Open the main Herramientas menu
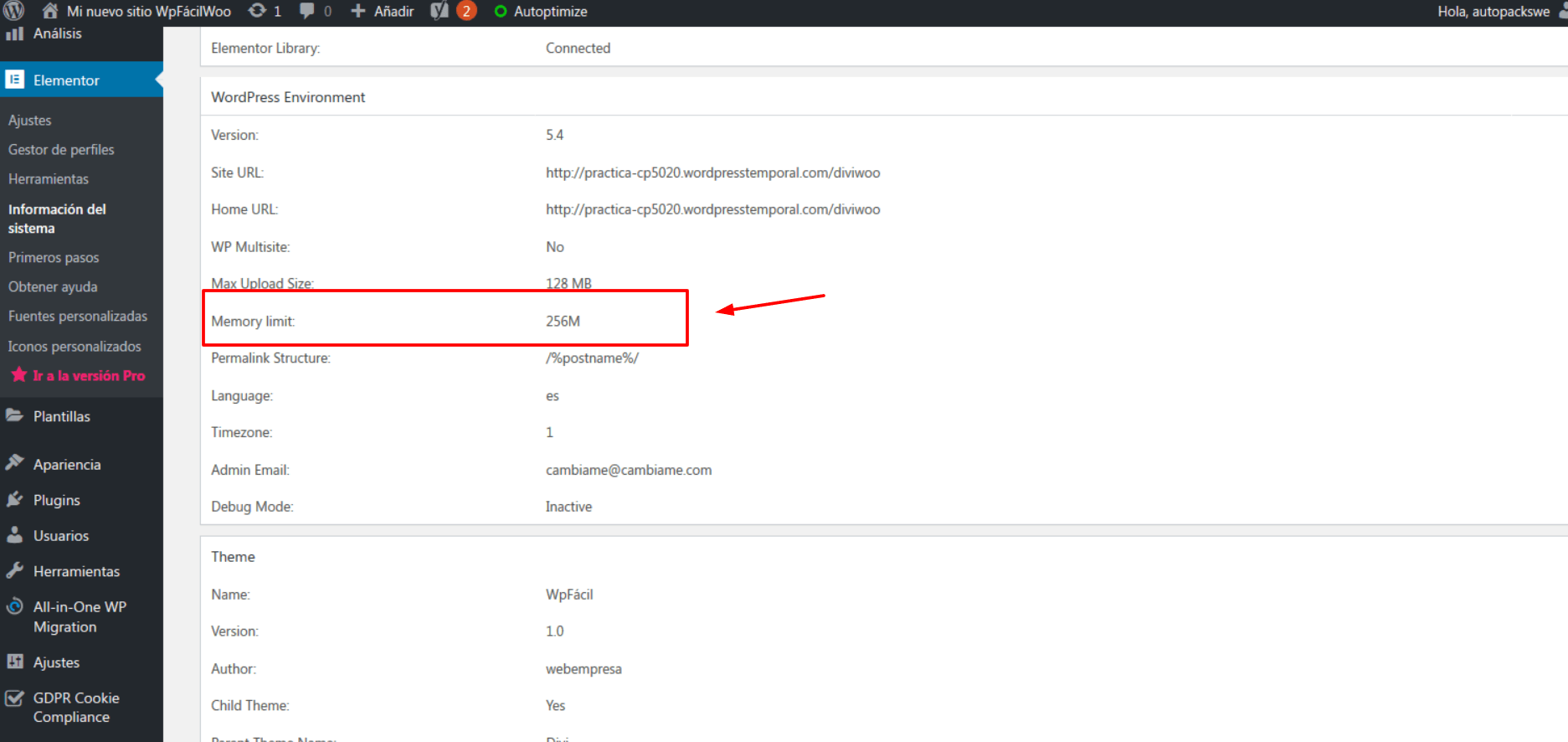Screen dimensions: 1568x742 (x=76, y=571)
